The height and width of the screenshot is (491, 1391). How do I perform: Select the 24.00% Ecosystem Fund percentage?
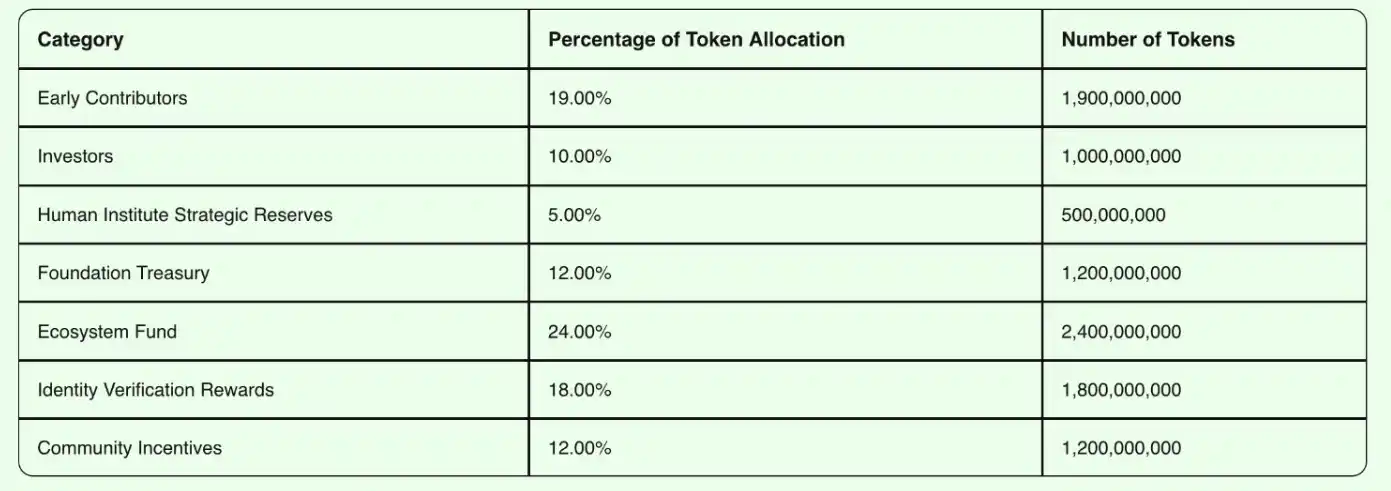579,331
